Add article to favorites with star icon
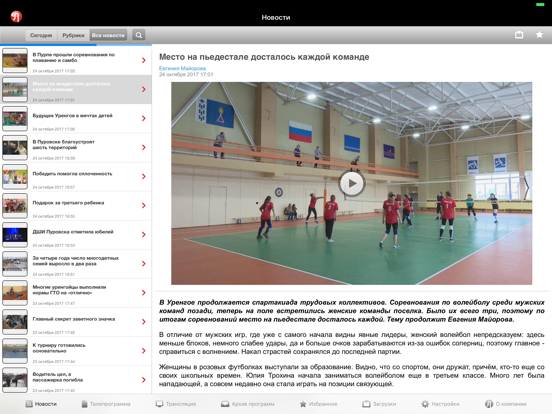The width and height of the screenshot is (552, 414). (x=539, y=34)
